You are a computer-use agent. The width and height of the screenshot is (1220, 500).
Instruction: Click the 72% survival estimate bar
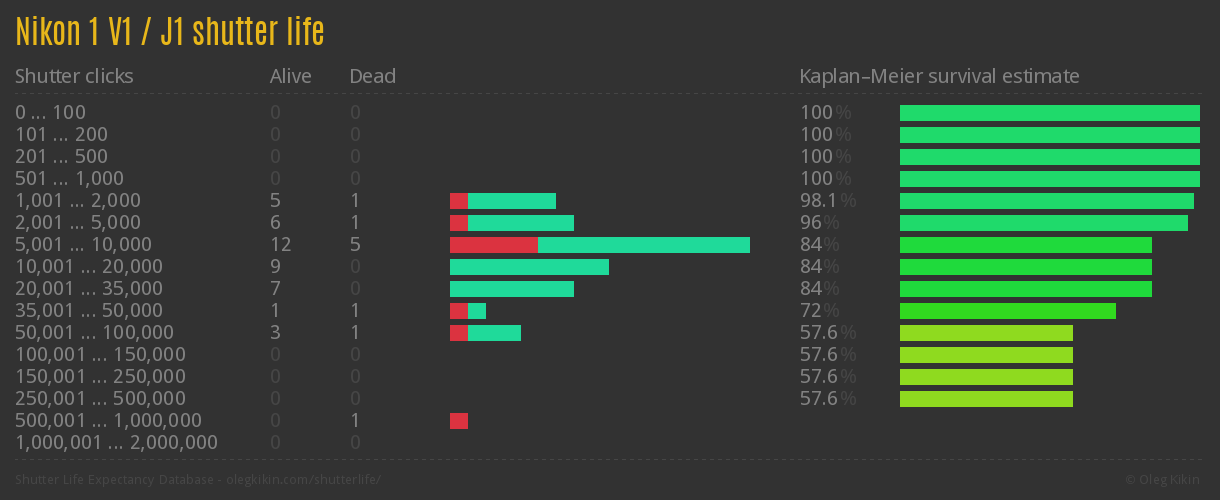(x=1007, y=311)
